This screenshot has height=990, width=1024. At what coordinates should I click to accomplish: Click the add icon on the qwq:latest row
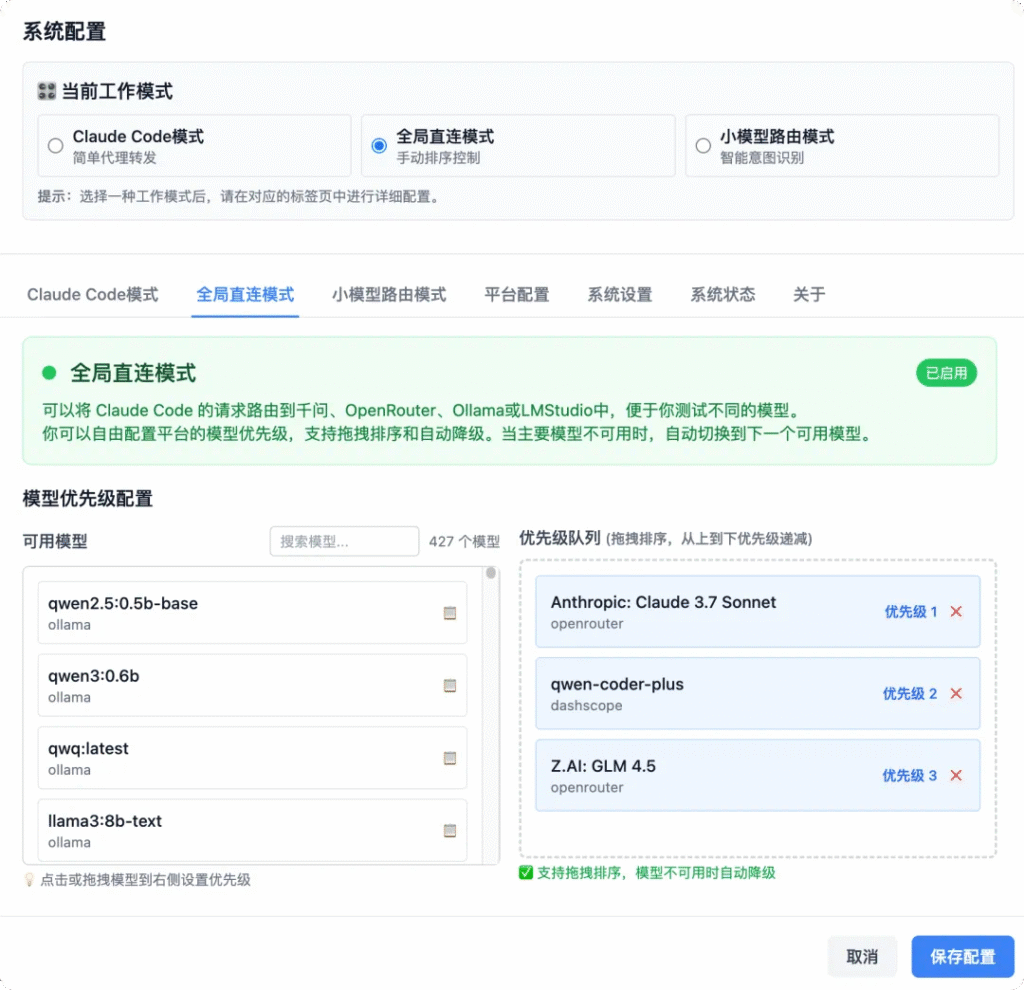[x=450, y=758]
